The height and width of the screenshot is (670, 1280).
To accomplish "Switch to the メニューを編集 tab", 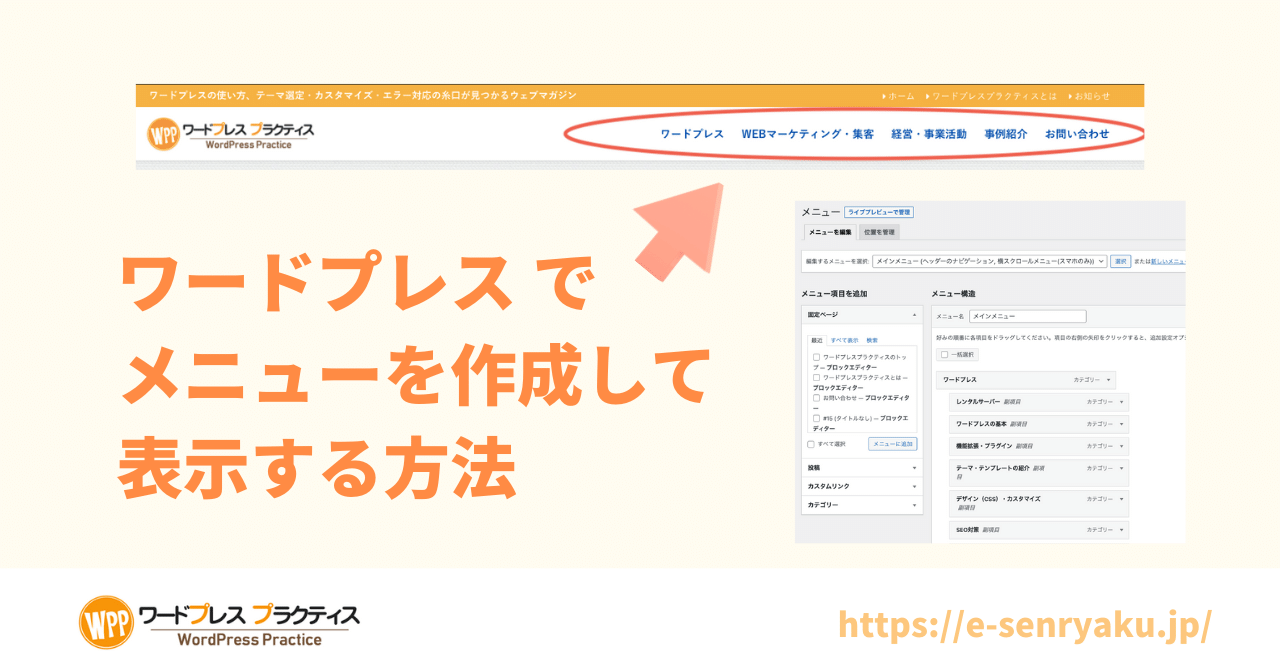I will [830, 232].
